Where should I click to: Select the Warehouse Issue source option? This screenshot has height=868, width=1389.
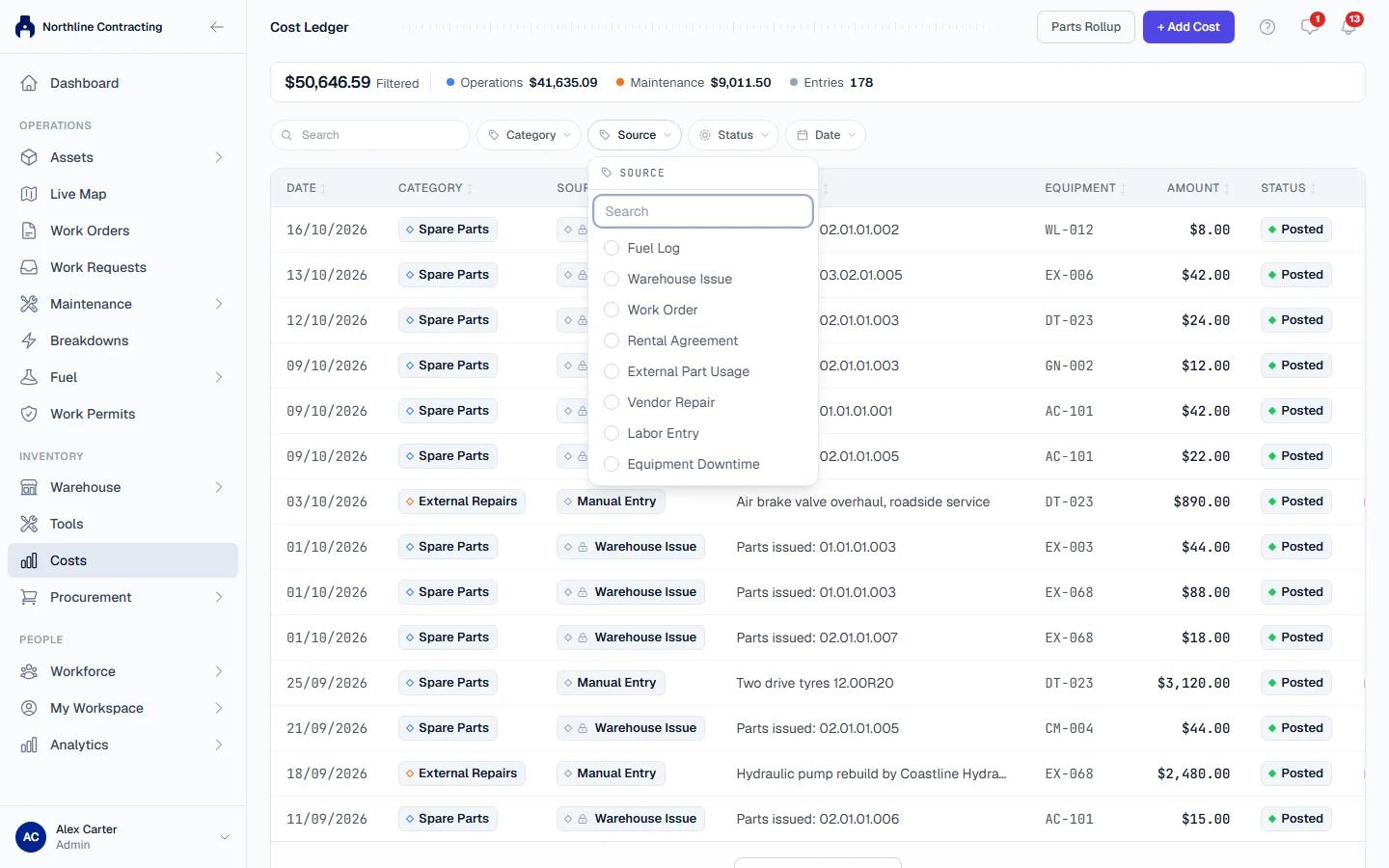(x=703, y=279)
